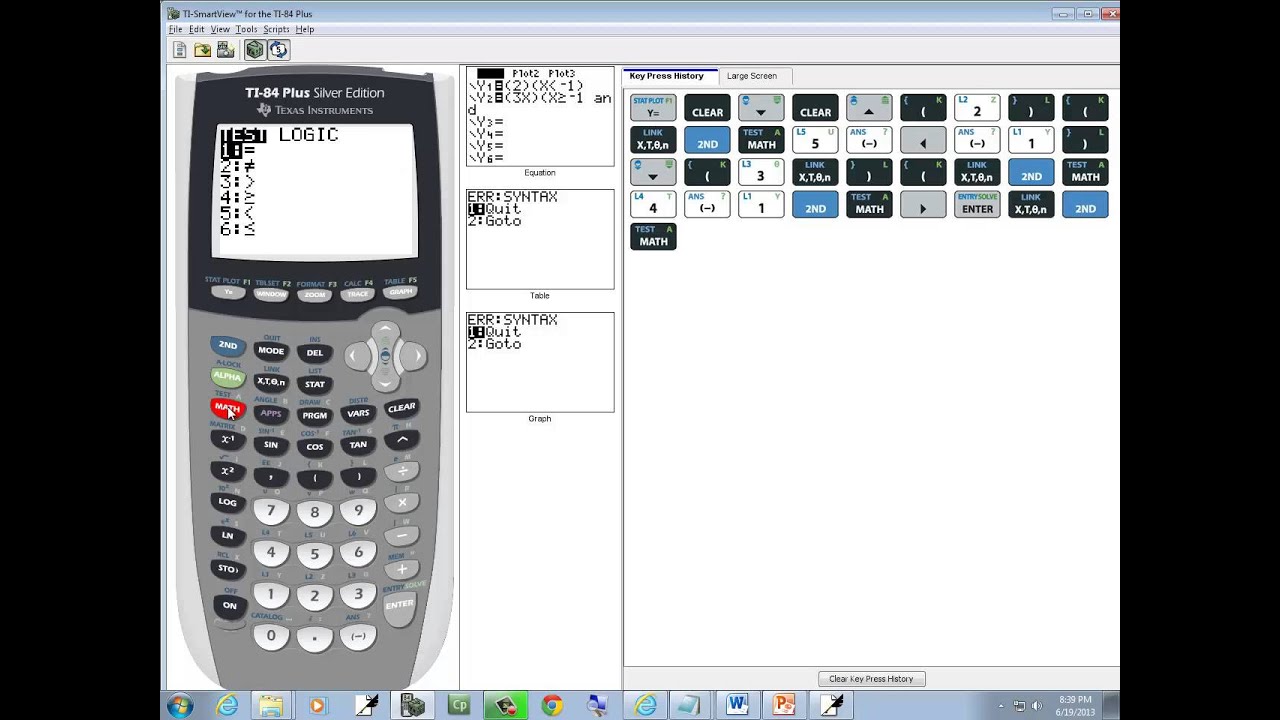Image resolution: width=1280 pixels, height=720 pixels.
Task: Click the calculator multiply key
Action: [402, 503]
